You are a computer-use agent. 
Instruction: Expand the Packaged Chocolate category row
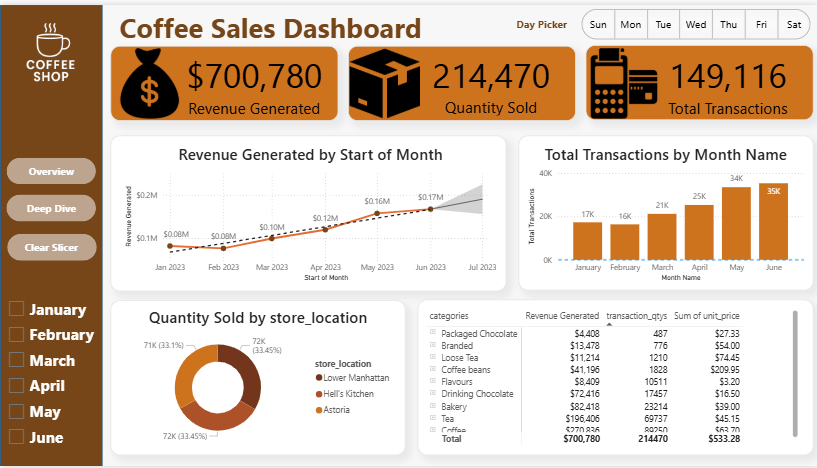point(433,333)
